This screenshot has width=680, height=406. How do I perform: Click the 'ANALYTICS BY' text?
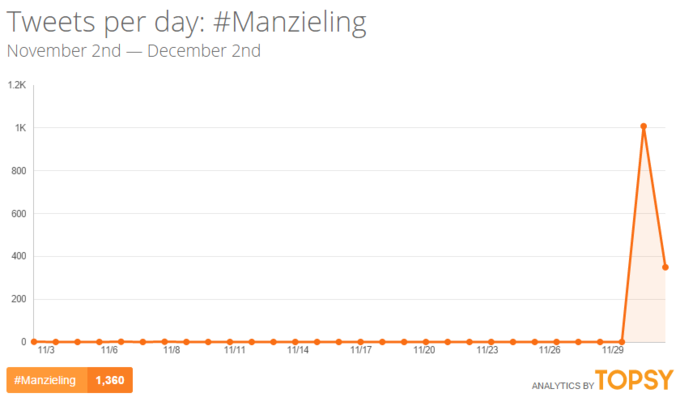[x=562, y=383]
